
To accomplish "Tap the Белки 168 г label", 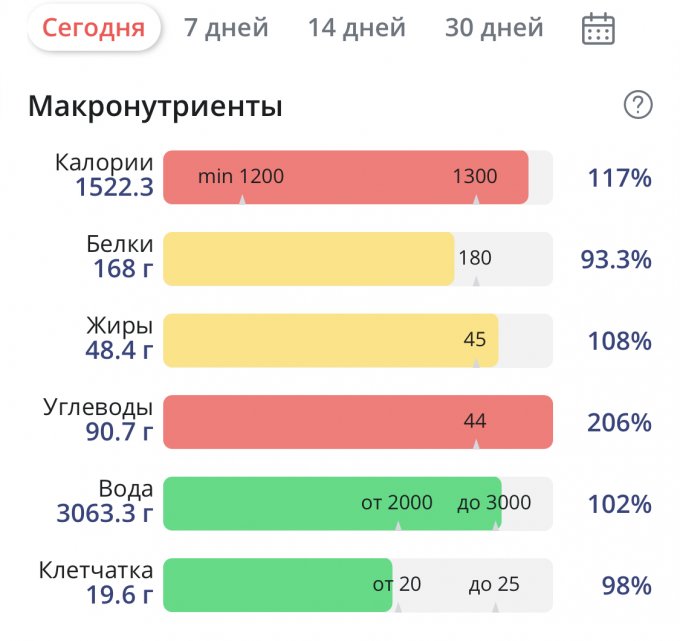I will (123, 268).
